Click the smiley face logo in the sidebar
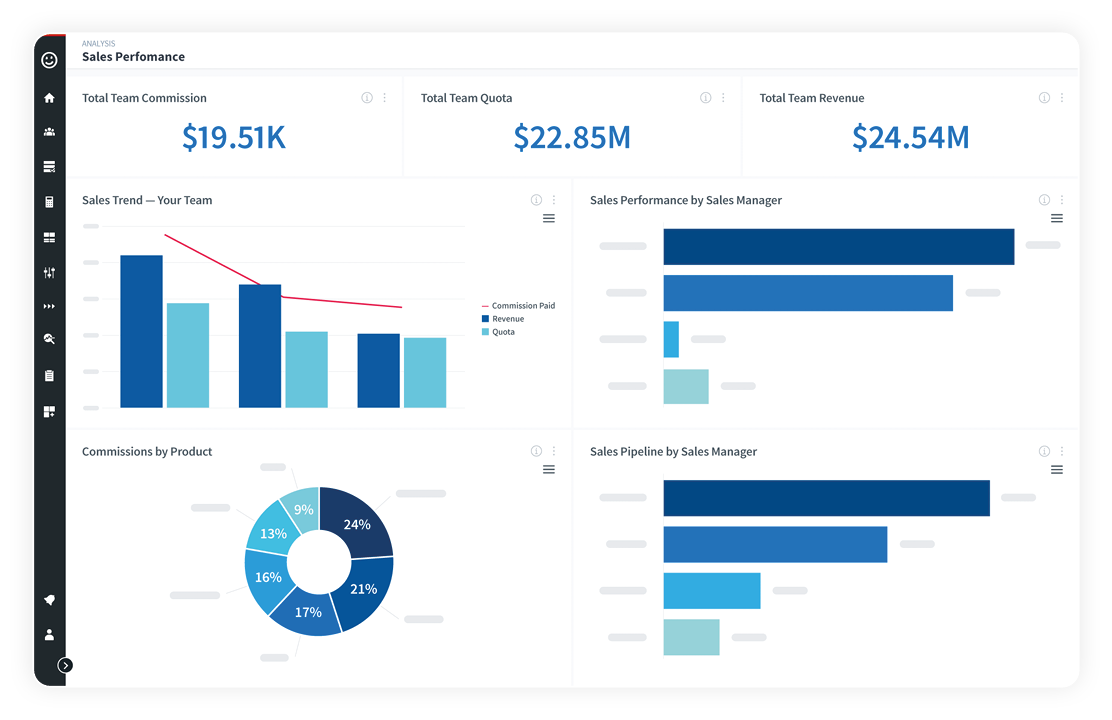This screenshot has width=1112, height=720. [x=49, y=60]
